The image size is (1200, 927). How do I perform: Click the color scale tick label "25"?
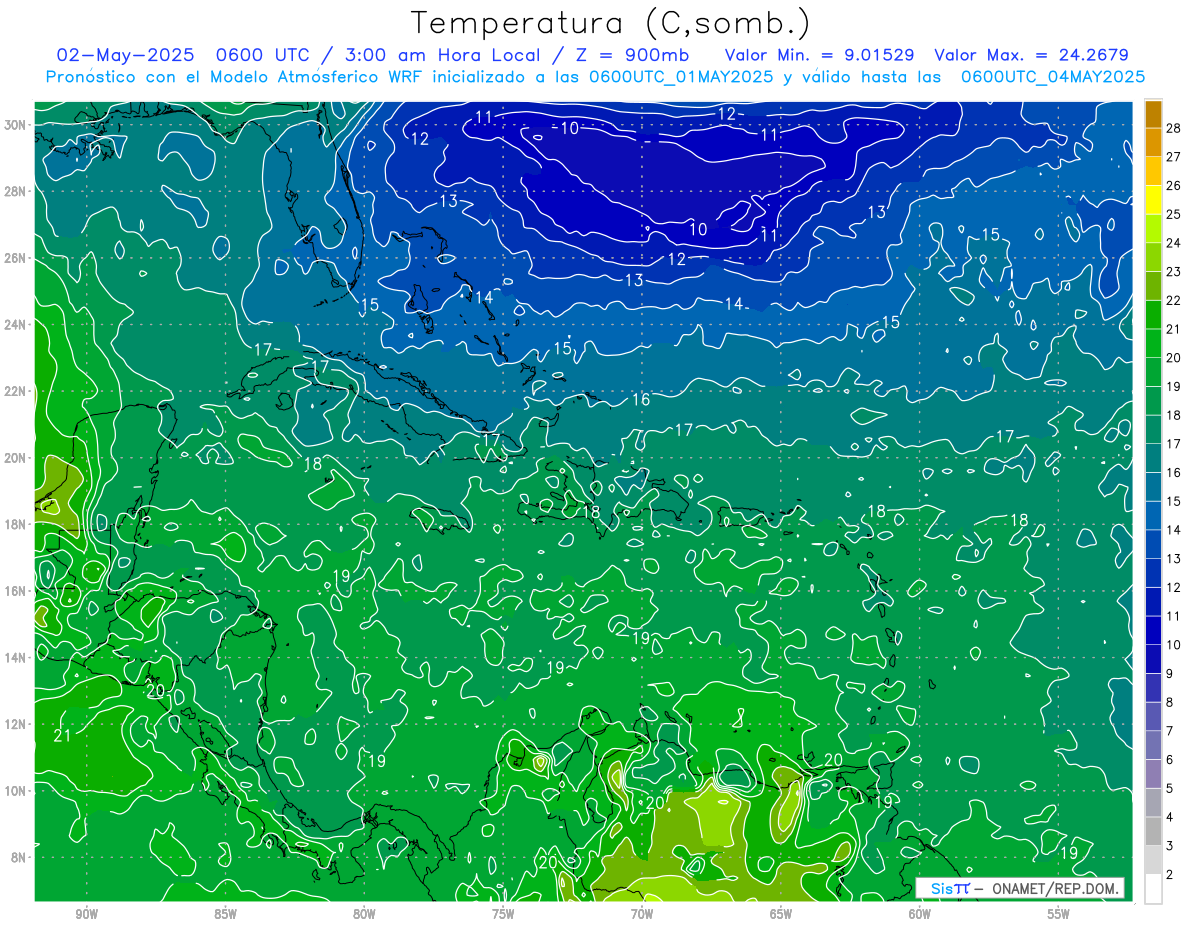(1174, 214)
